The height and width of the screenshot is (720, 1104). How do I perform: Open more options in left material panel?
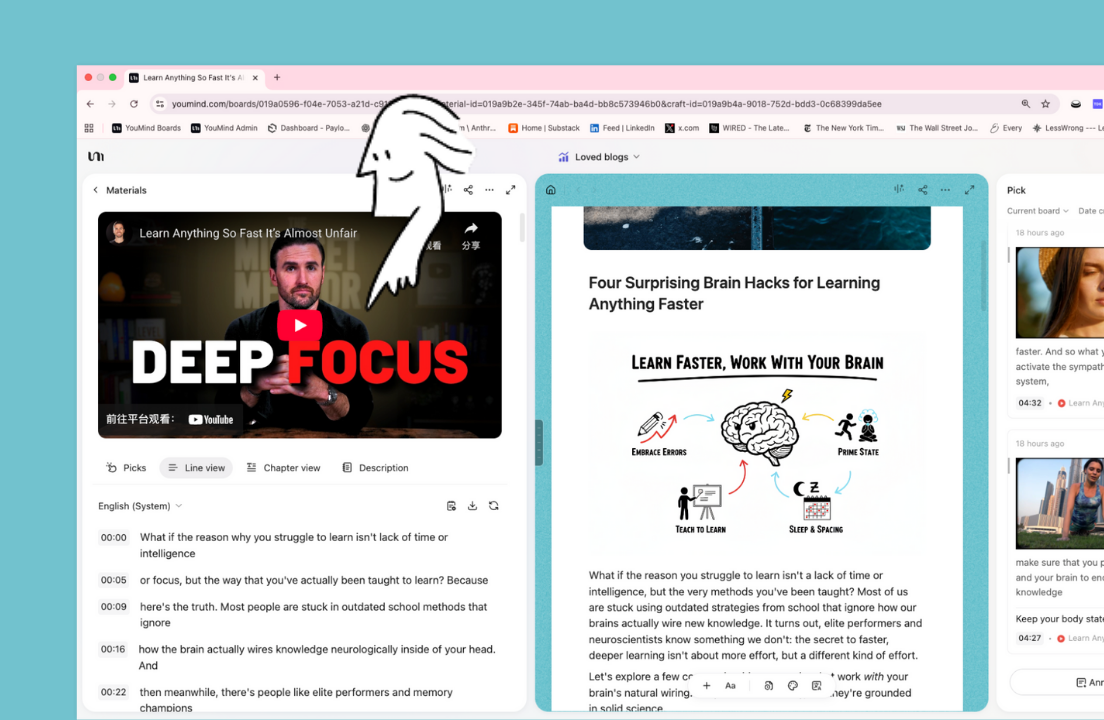click(489, 190)
